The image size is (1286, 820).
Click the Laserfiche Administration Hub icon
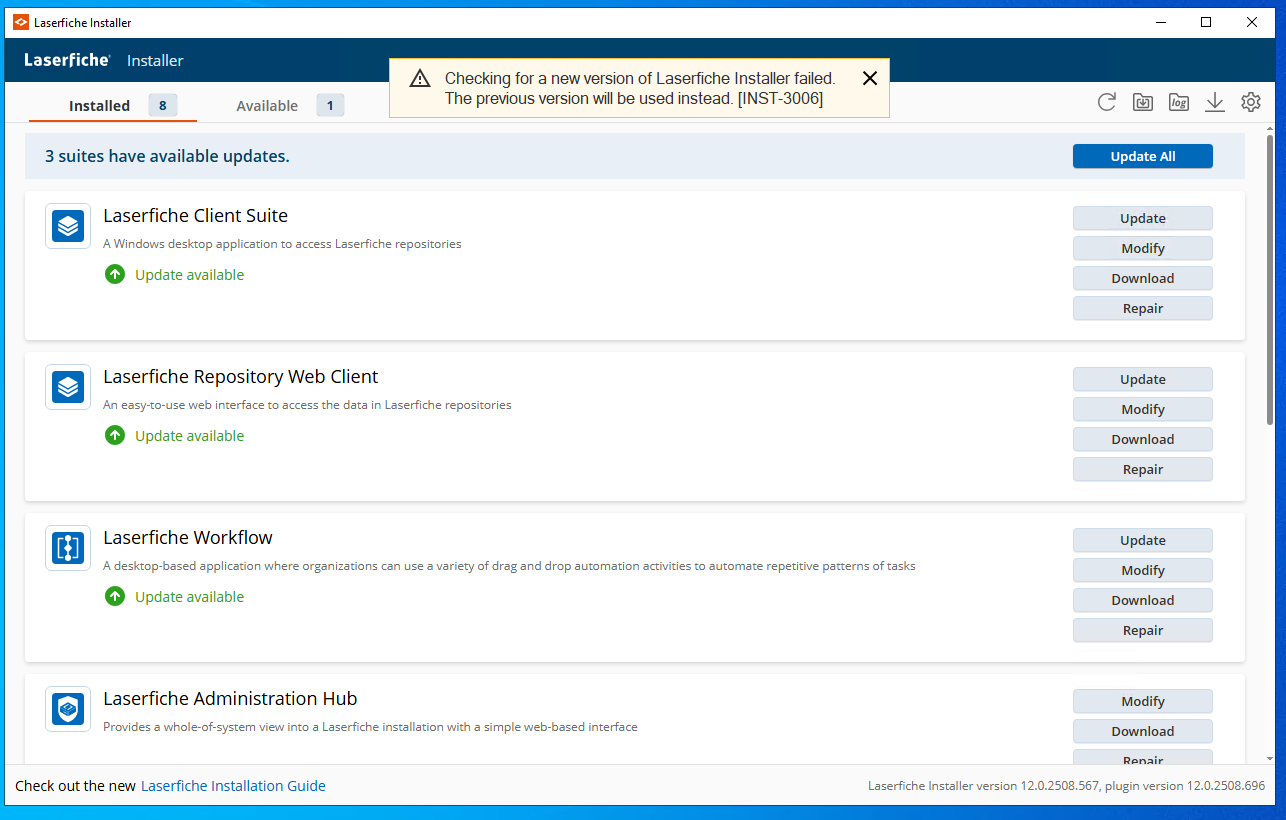pos(68,709)
